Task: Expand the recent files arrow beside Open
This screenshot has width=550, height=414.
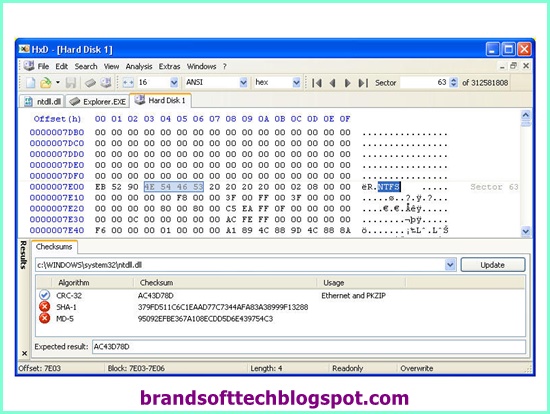Action: (58, 83)
